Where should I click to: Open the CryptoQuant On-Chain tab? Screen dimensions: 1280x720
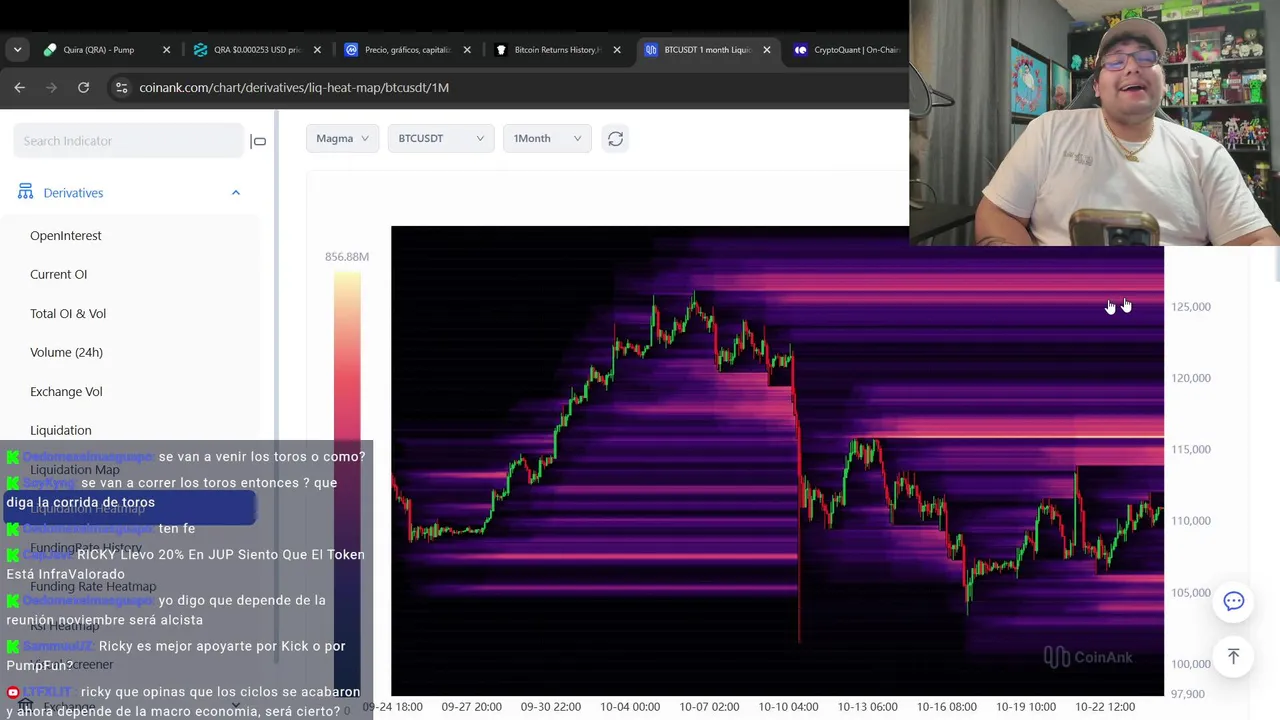click(x=848, y=50)
